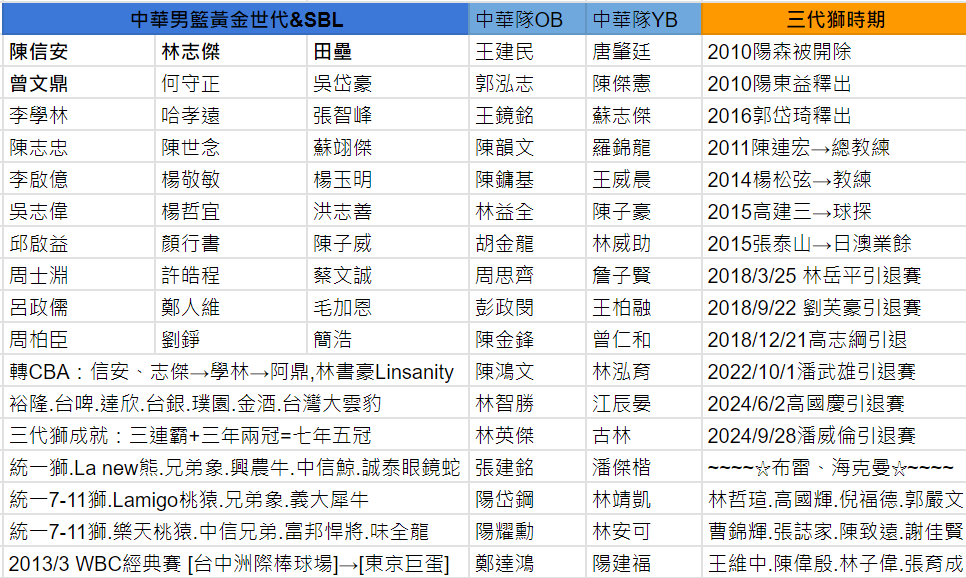Click the cell 楊敬敏
Image resolution: width=966 pixels, height=578 pixels.
pyautogui.click(x=231, y=179)
